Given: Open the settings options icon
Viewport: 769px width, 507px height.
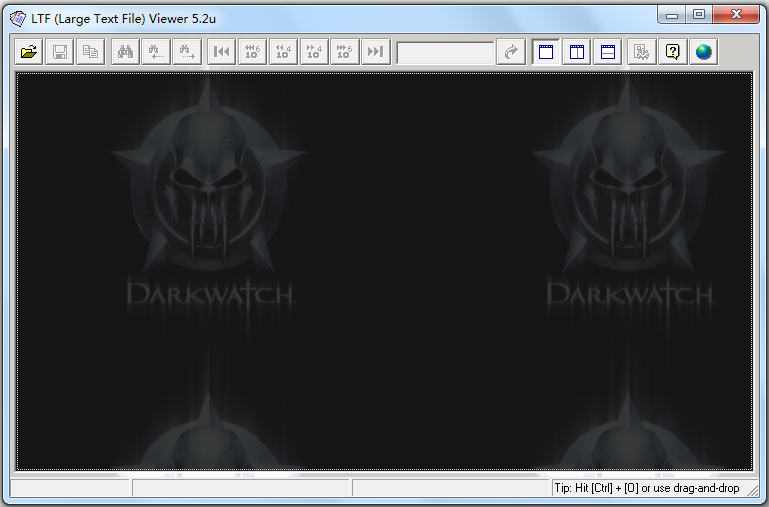Looking at the screenshot, I should pos(642,51).
